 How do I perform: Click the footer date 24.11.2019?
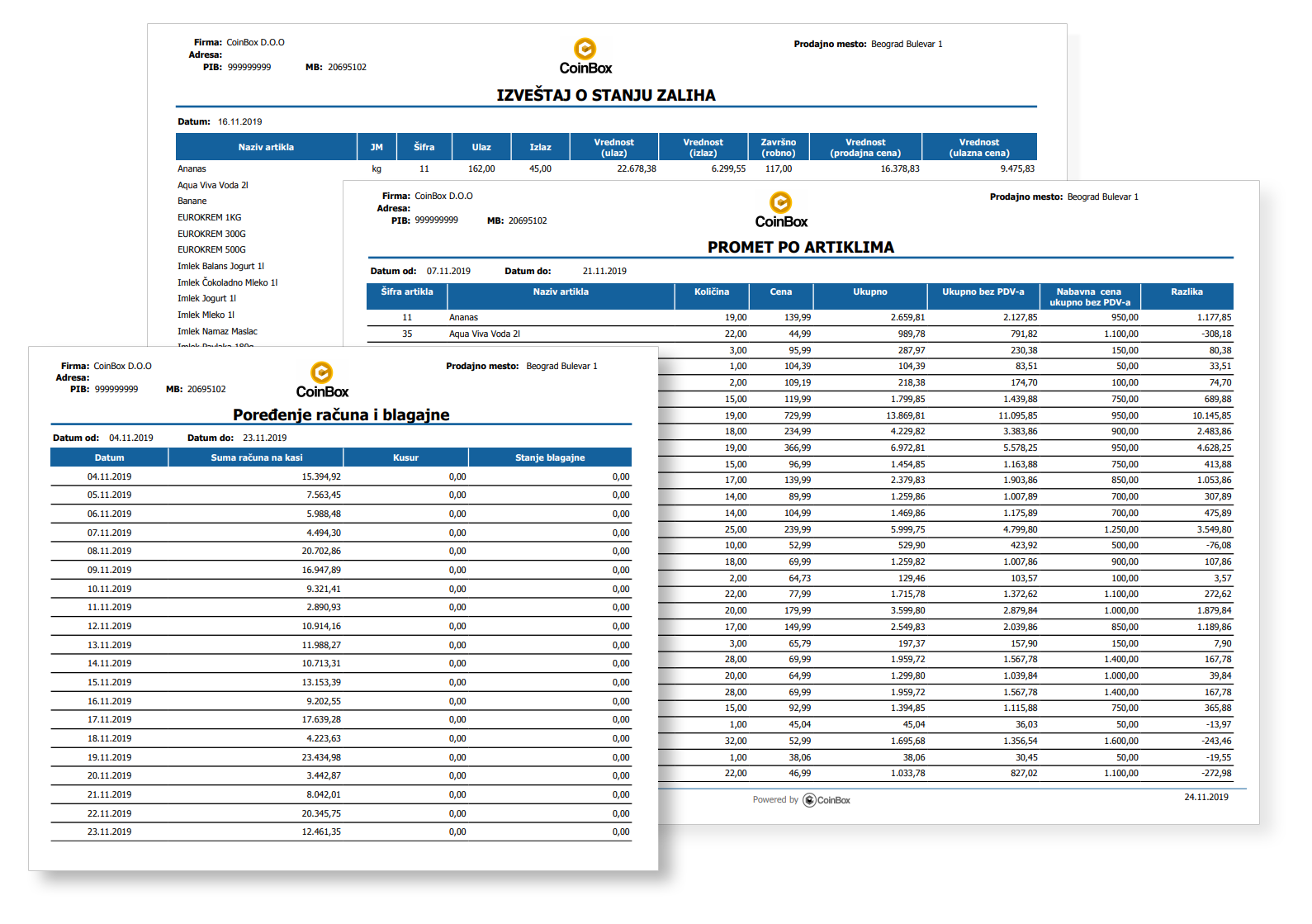tap(1206, 797)
